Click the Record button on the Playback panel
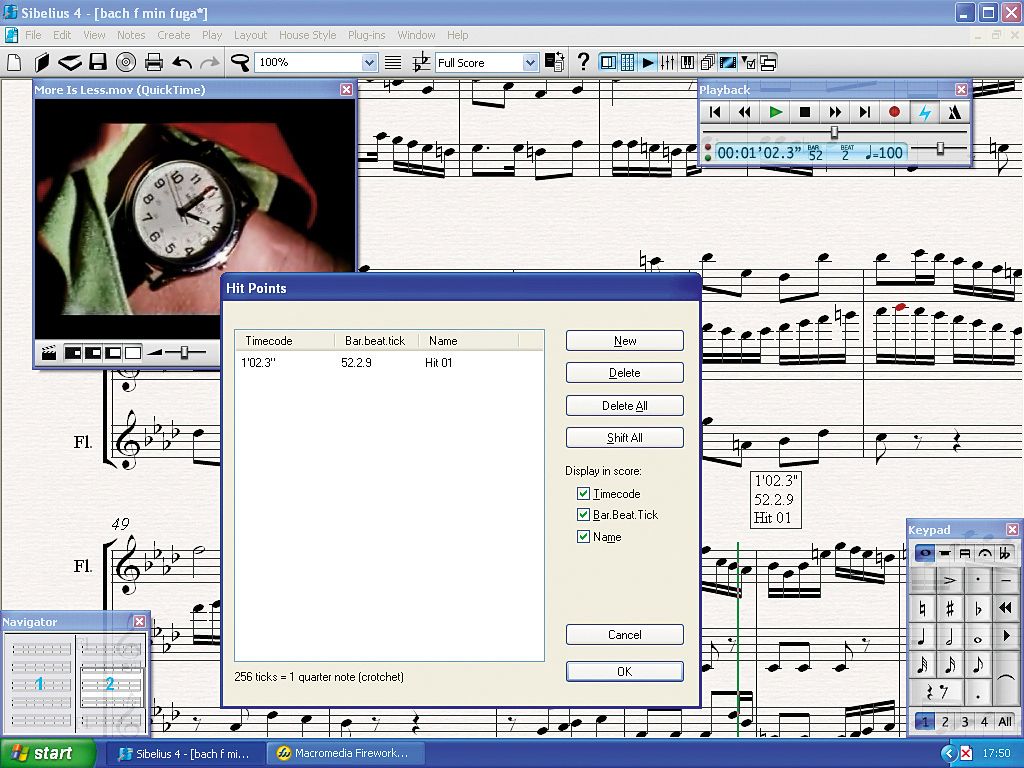This screenshot has width=1024, height=768. pyautogui.click(x=894, y=112)
